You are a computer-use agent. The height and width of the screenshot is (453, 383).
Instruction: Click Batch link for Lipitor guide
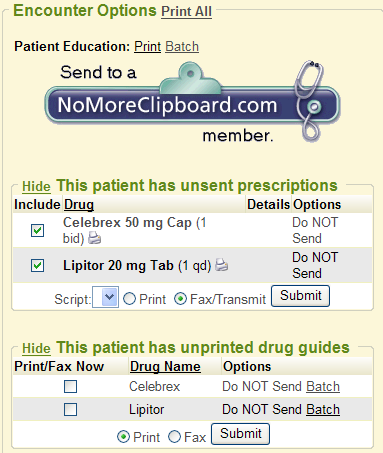click(323, 409)
